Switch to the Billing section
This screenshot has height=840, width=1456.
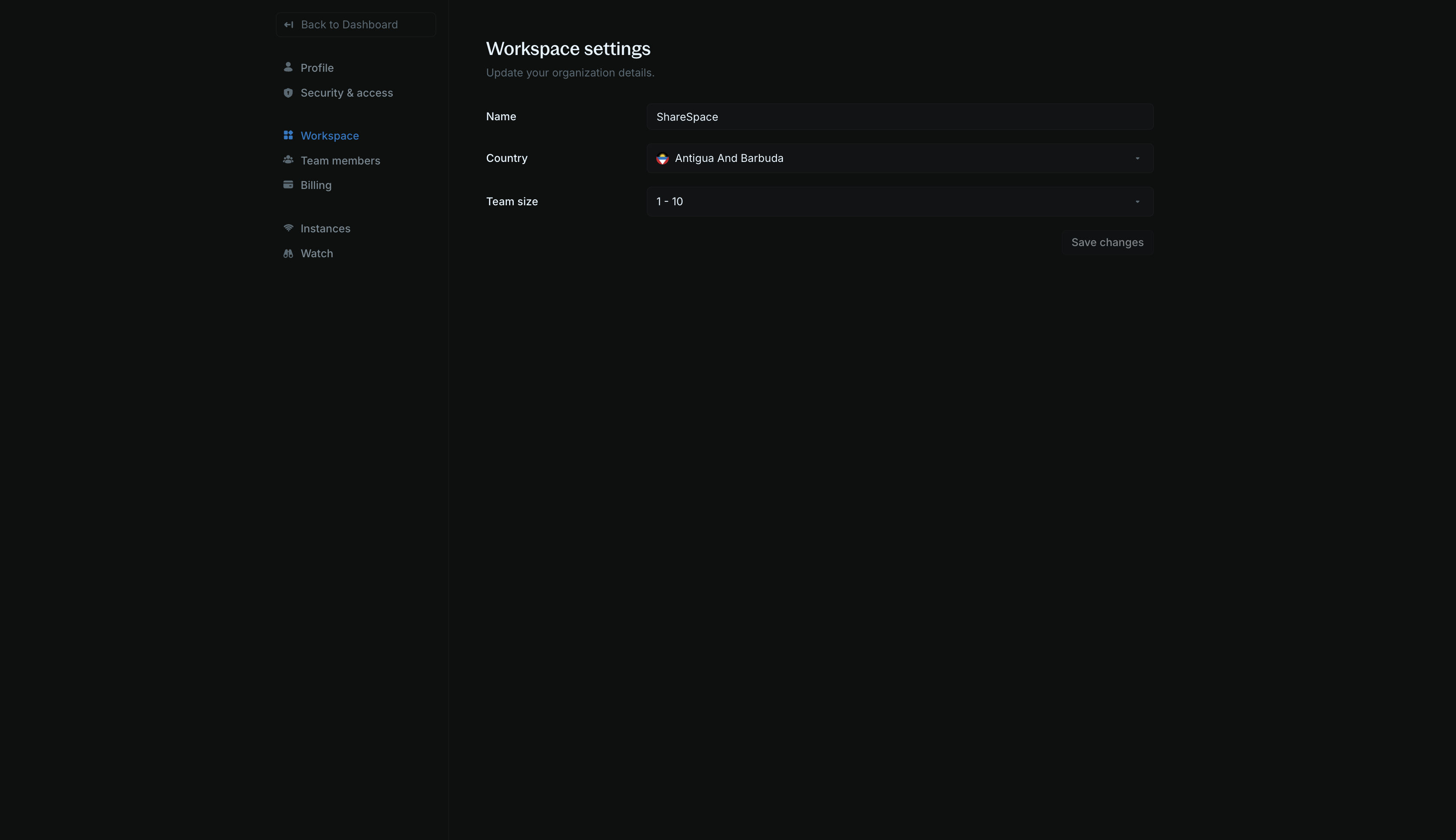click(316, 185)
